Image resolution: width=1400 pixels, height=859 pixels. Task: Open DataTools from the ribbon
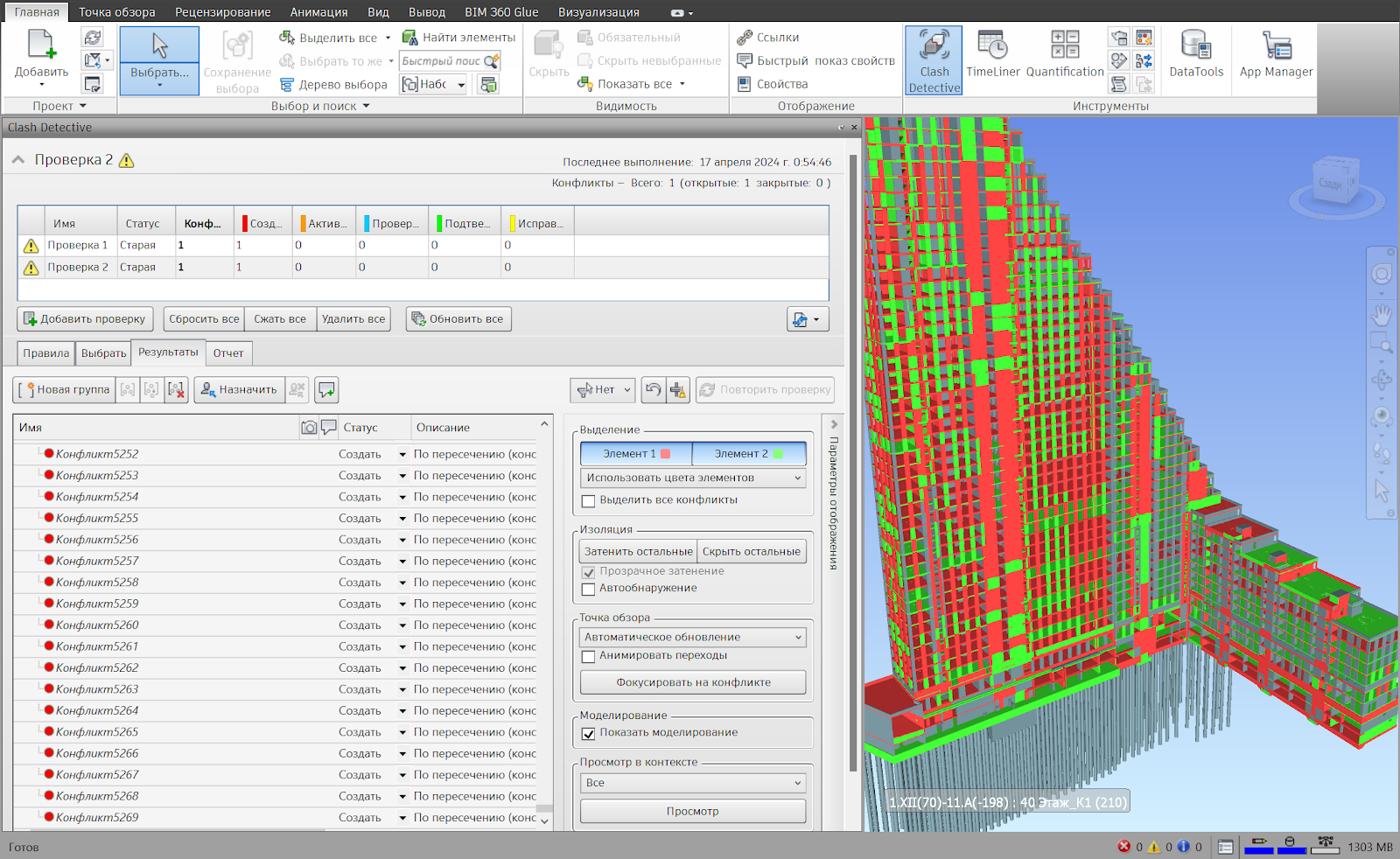(1196, 54)
